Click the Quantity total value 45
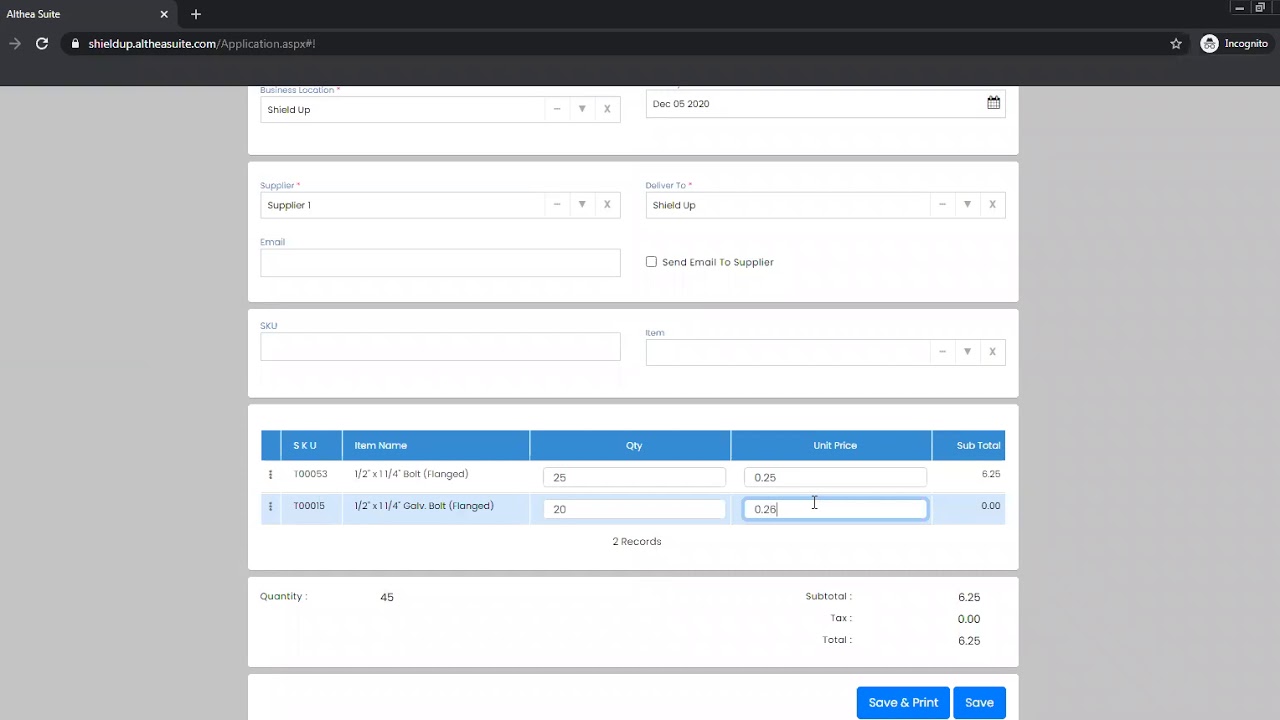The height and width of the screenshot is (720, 1280). (387, 597)
